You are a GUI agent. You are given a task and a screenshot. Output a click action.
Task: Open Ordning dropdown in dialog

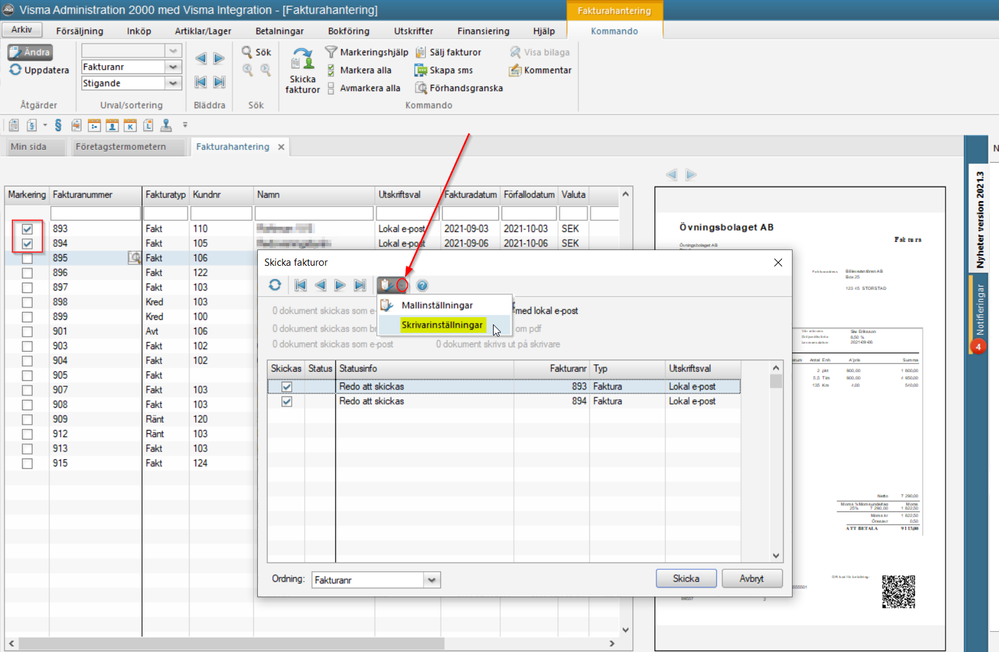pos(432,580)
